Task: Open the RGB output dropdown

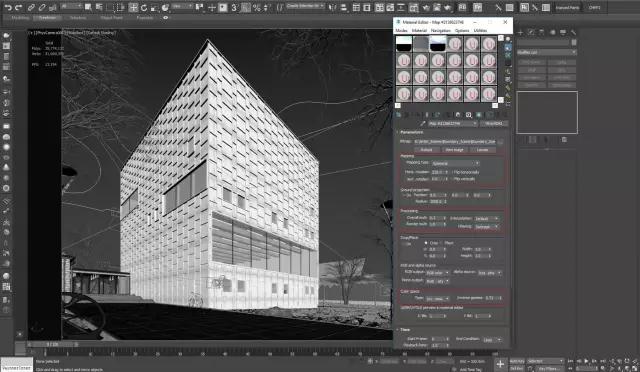Action: pos(438,272)
